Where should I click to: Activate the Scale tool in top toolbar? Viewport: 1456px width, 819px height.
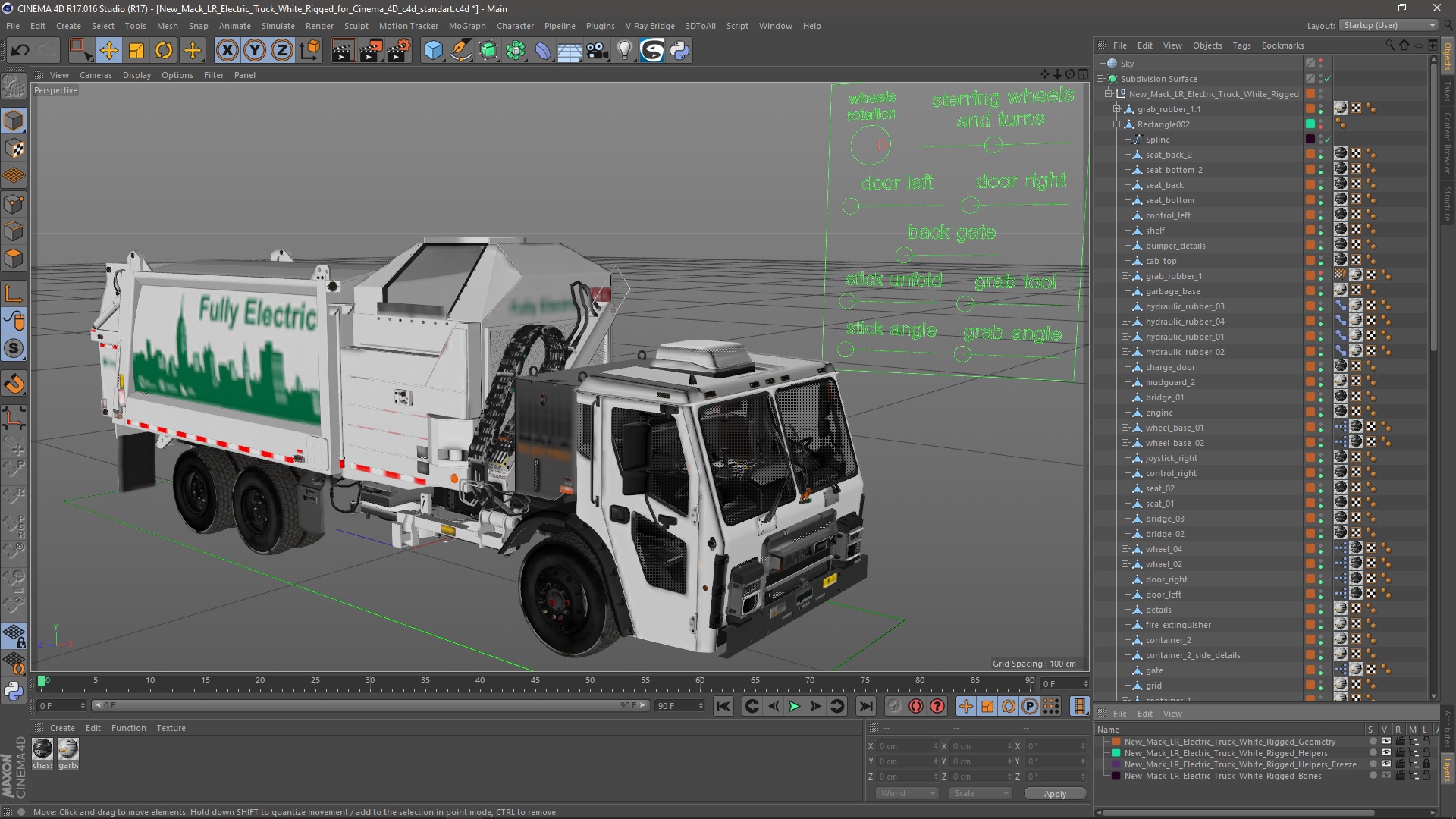point(136,51)
